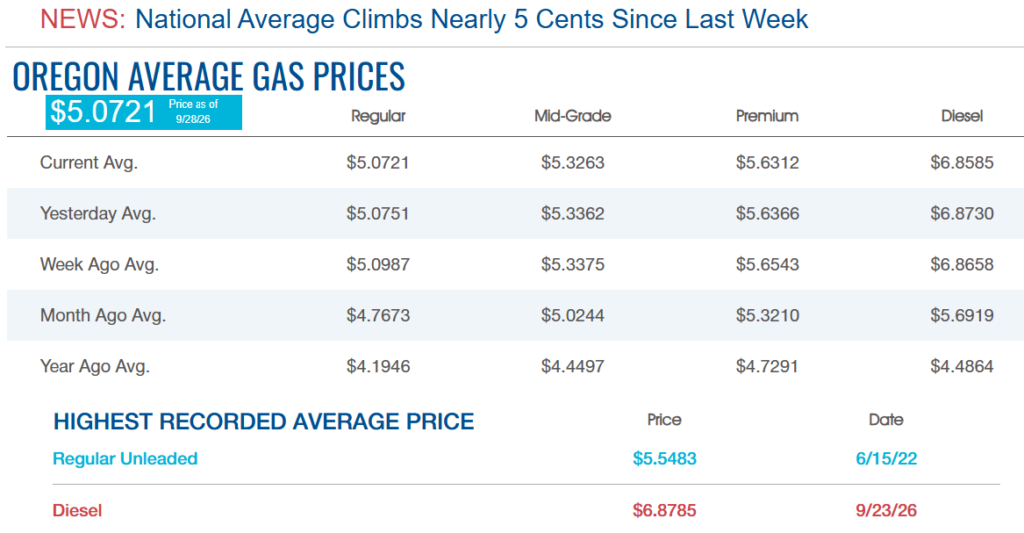Click the Oregon Average Gas Prices heading
This screenshot has width=1024, height=533.
209,76
